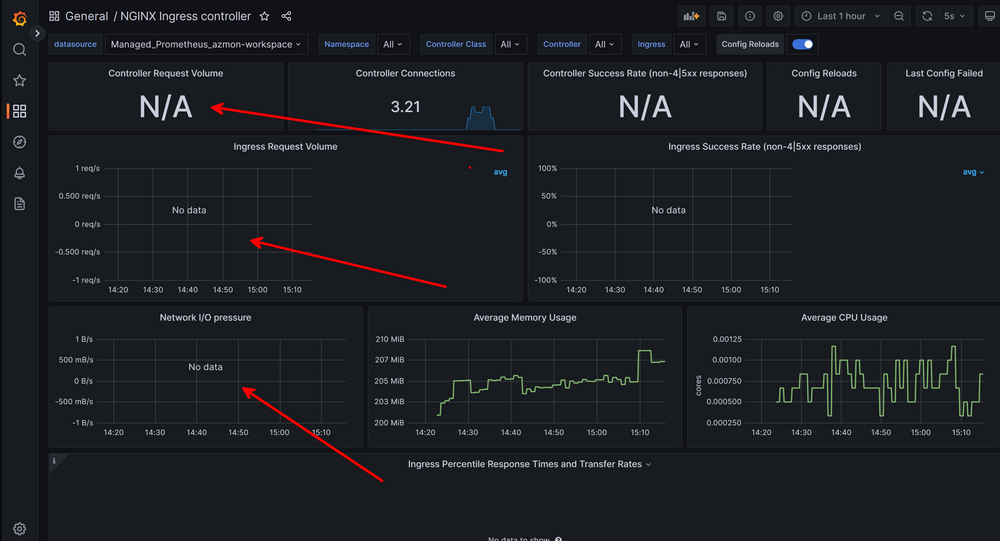1000x541 pixels.
Task: Save the dashboard using the disk icon
Action: (x=722, y=16)
